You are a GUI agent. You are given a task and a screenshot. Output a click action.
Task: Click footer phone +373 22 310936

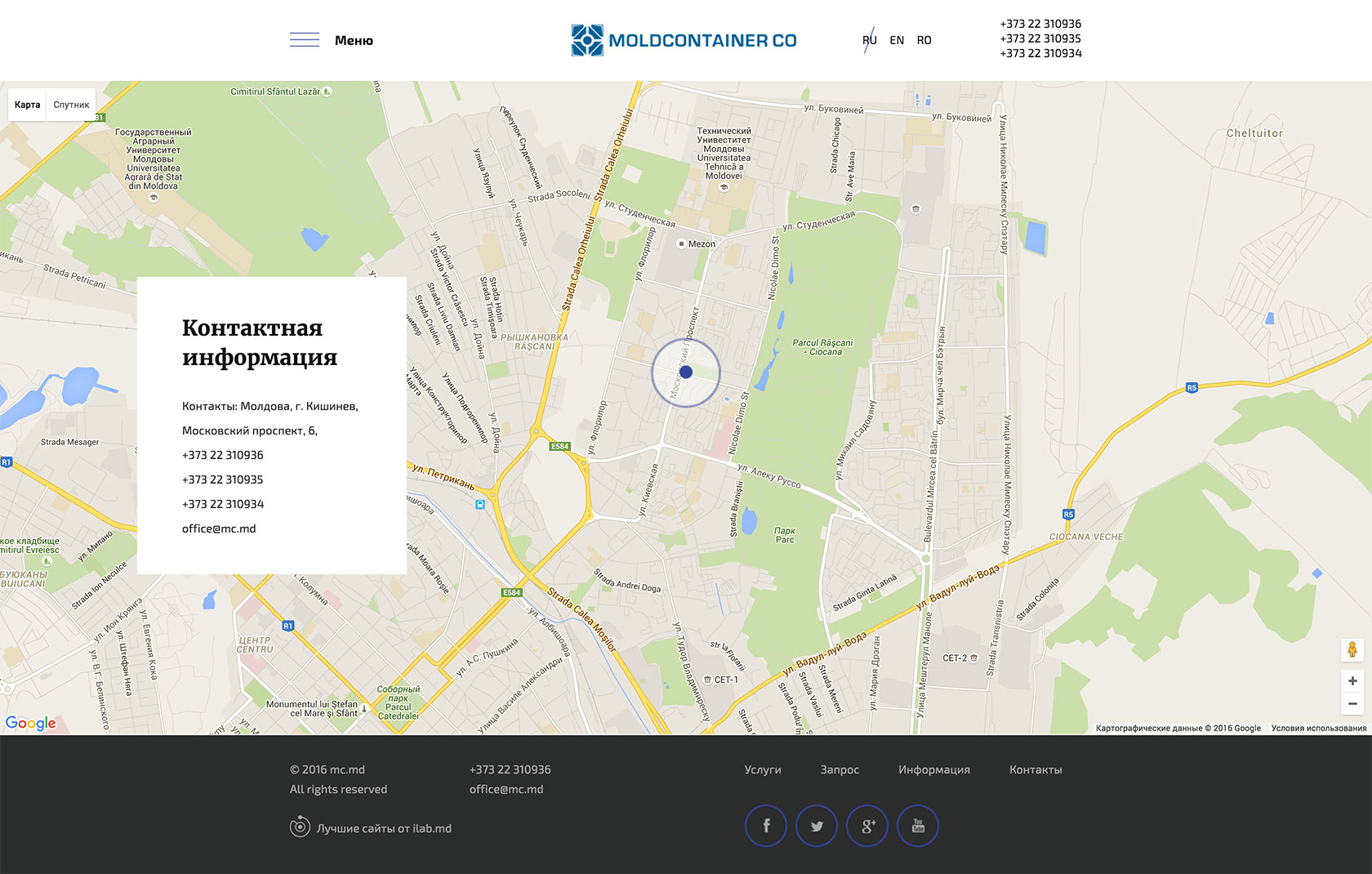tap(510, 769)
